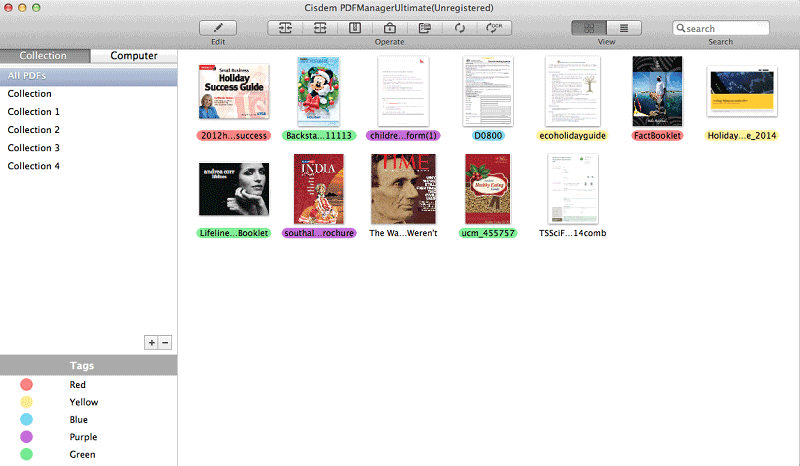Select the INDIA brochure thumbnail
The width and height of the screenshot is (800, 466).
click(x=318, y=189)
